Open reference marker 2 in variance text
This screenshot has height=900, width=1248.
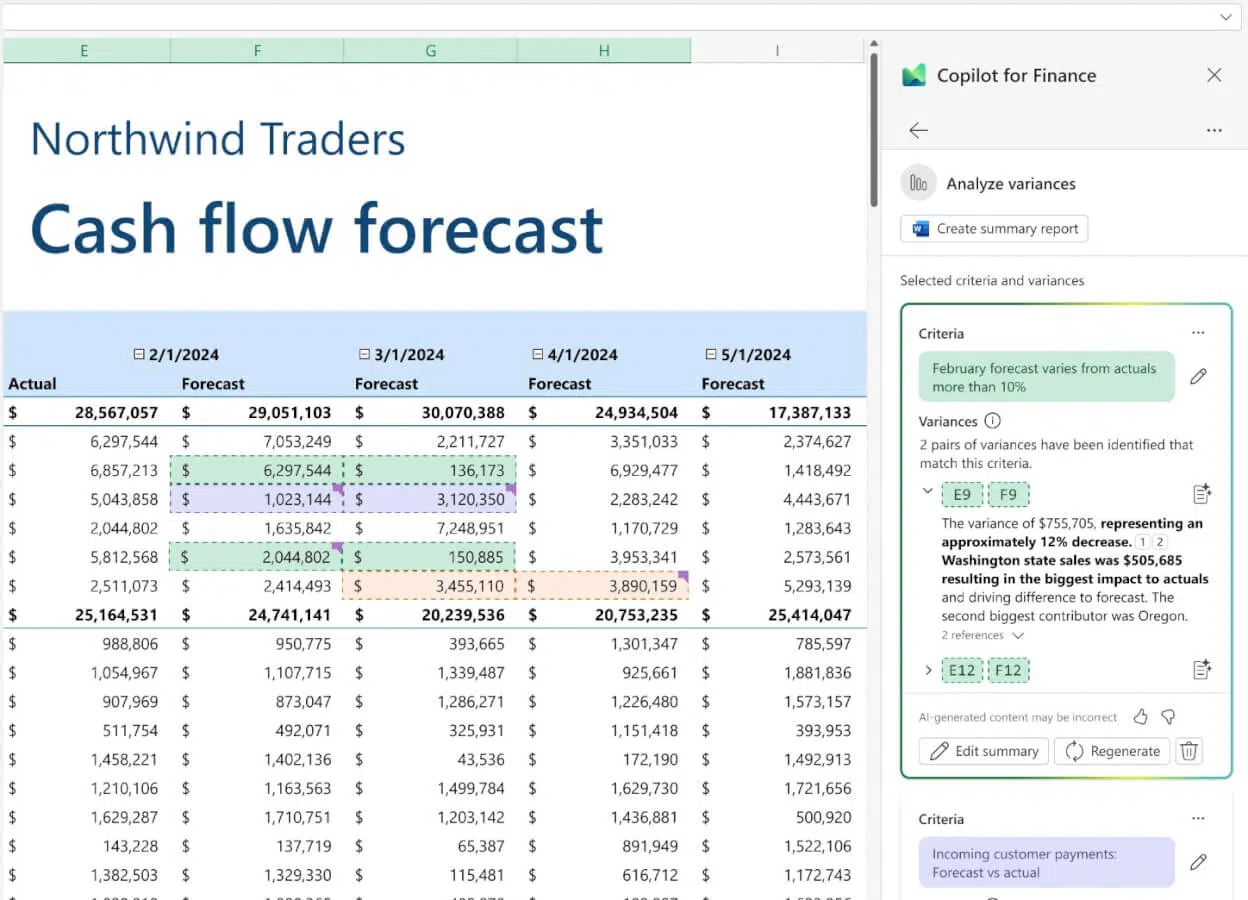pos(1161,542)
